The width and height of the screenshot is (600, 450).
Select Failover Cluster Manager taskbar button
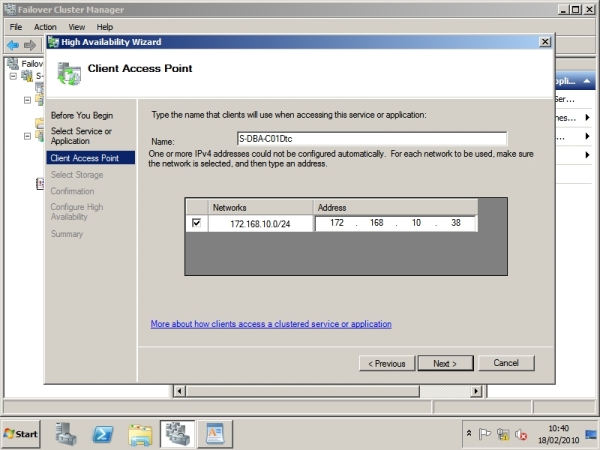pyautogui.click(x=178, y=434)
